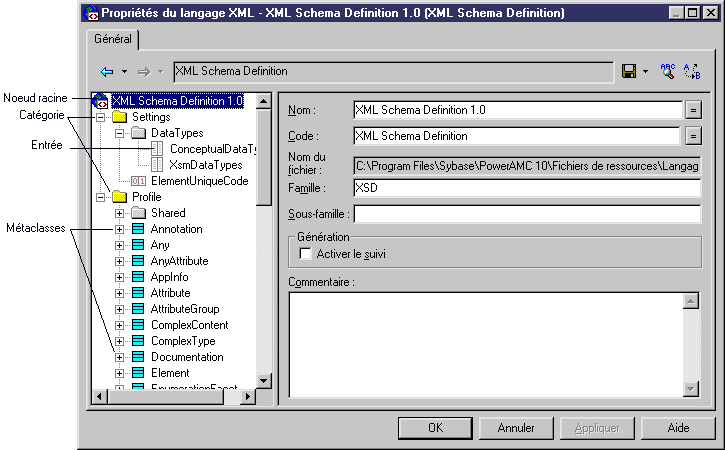This screenshot has width=725, height=450.
Task: Click the Attribute metaclass icon
Action: click(x=138, y=293)
